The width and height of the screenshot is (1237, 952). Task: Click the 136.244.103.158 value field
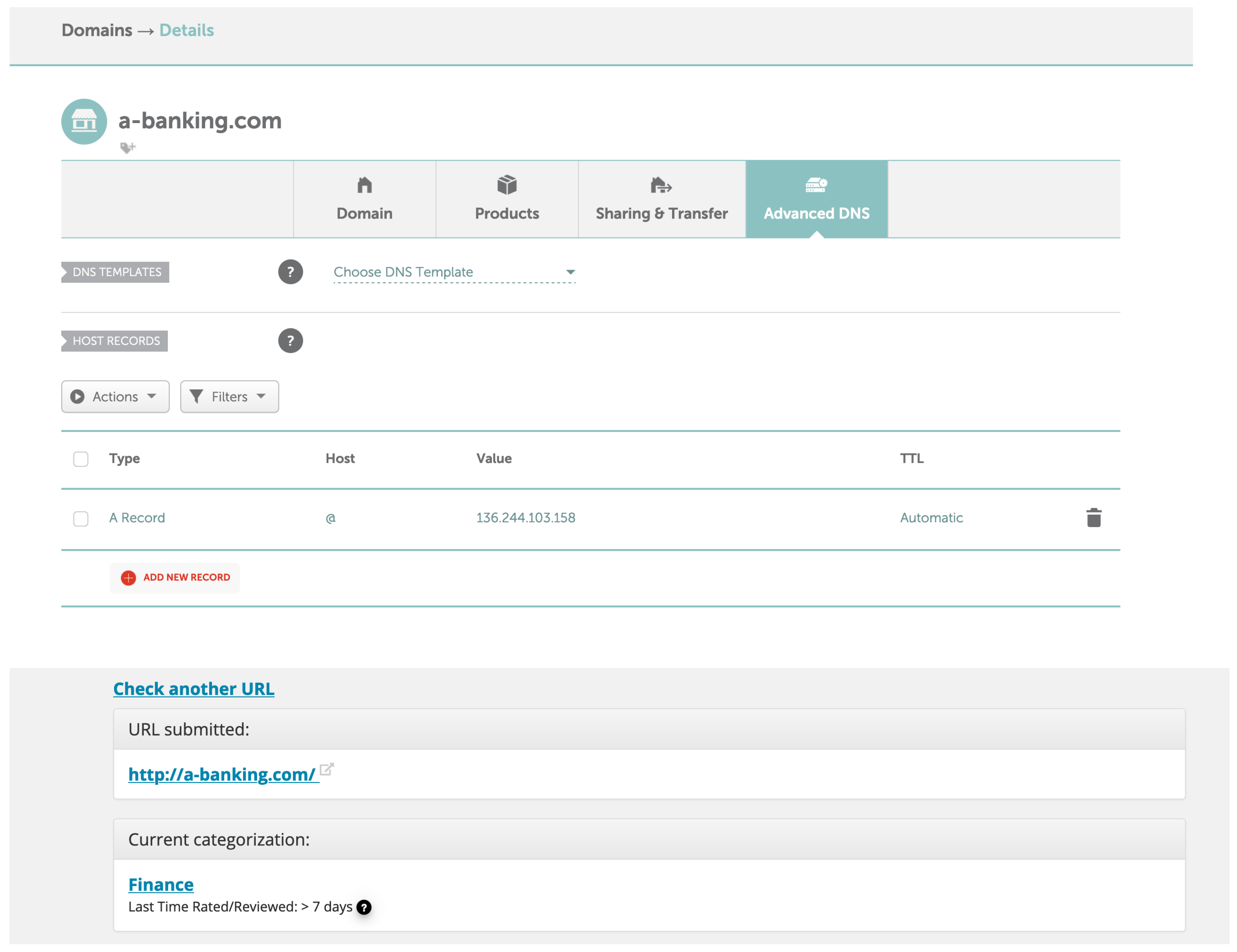coord(525,517)
